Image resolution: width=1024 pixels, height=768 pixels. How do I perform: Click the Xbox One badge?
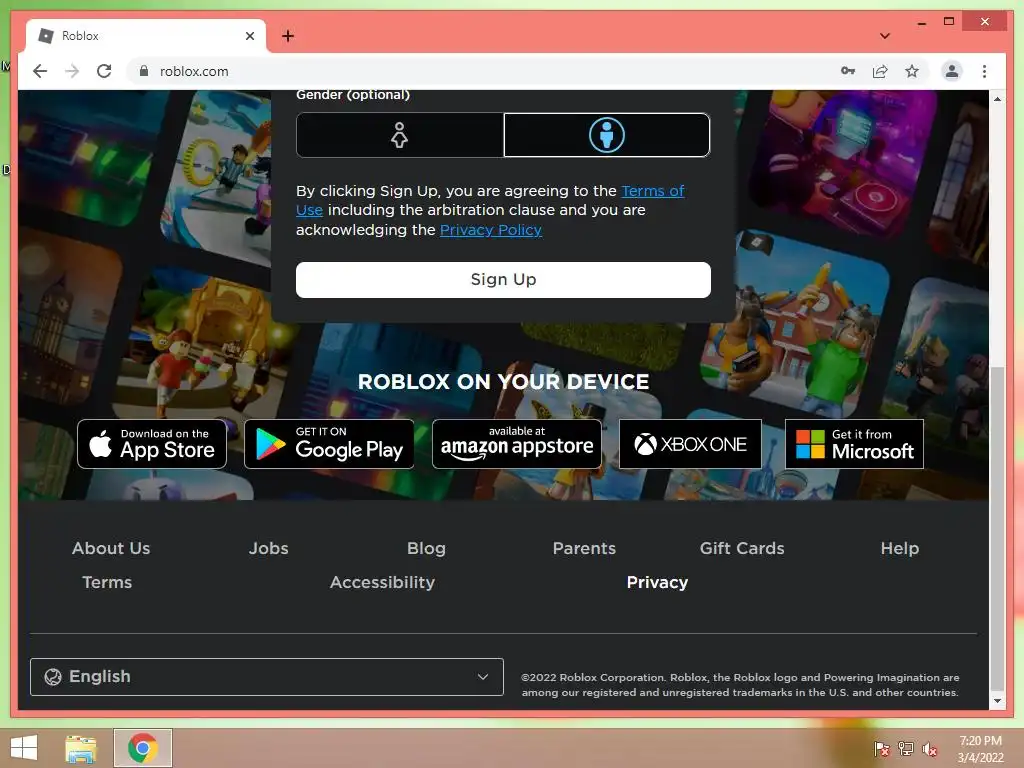(690, 444)
